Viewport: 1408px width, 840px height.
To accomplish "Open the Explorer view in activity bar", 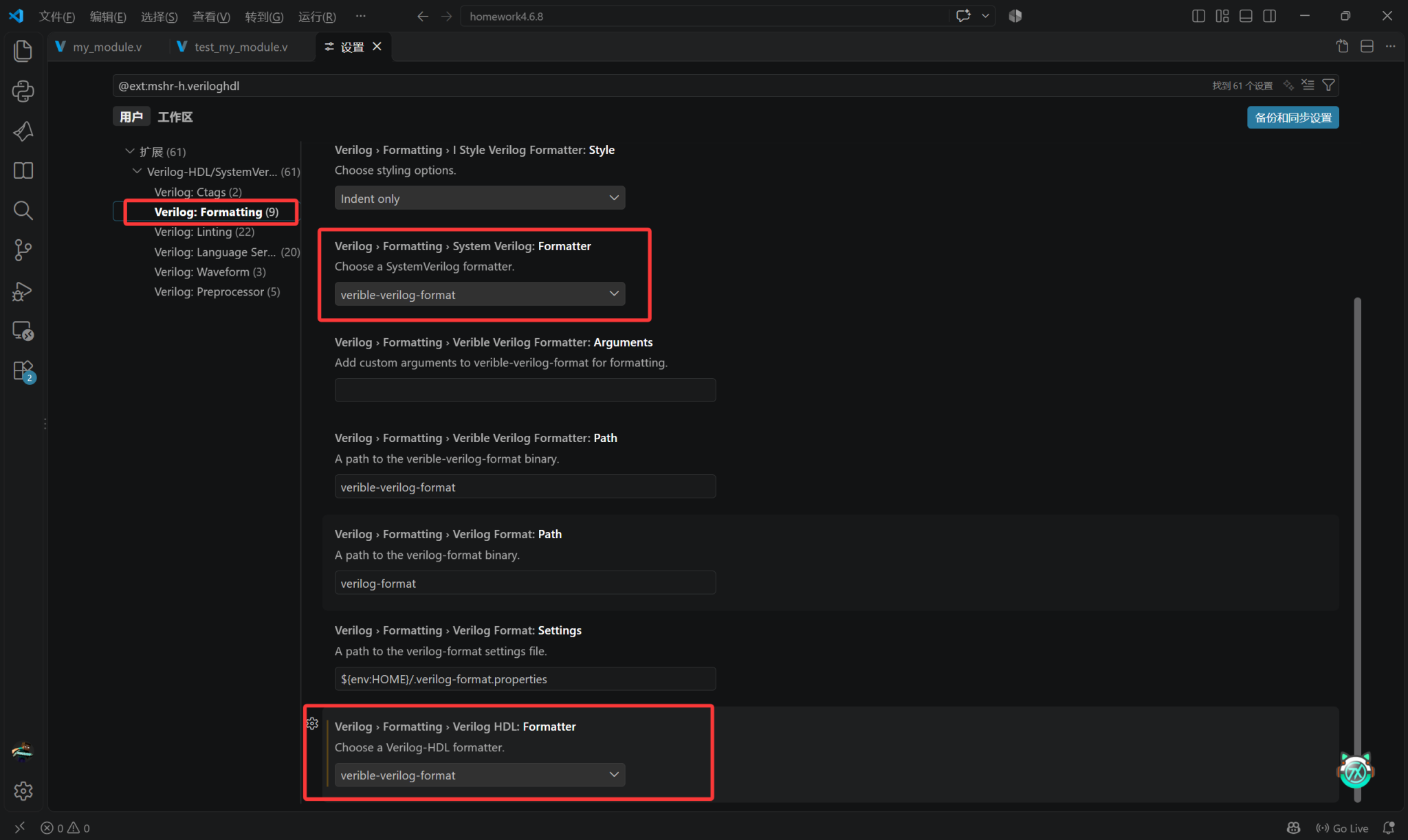I will [23, 51].
